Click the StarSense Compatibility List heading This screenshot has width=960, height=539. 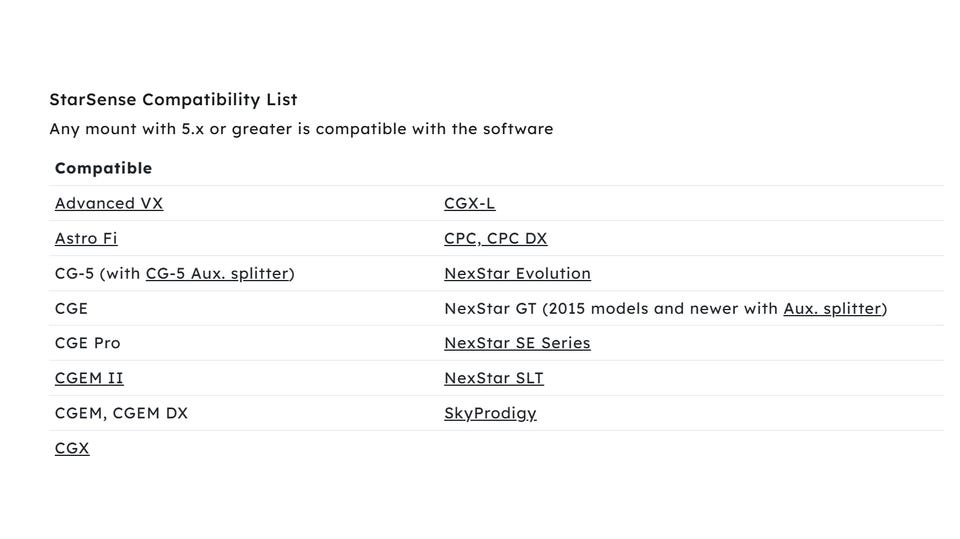173,100
